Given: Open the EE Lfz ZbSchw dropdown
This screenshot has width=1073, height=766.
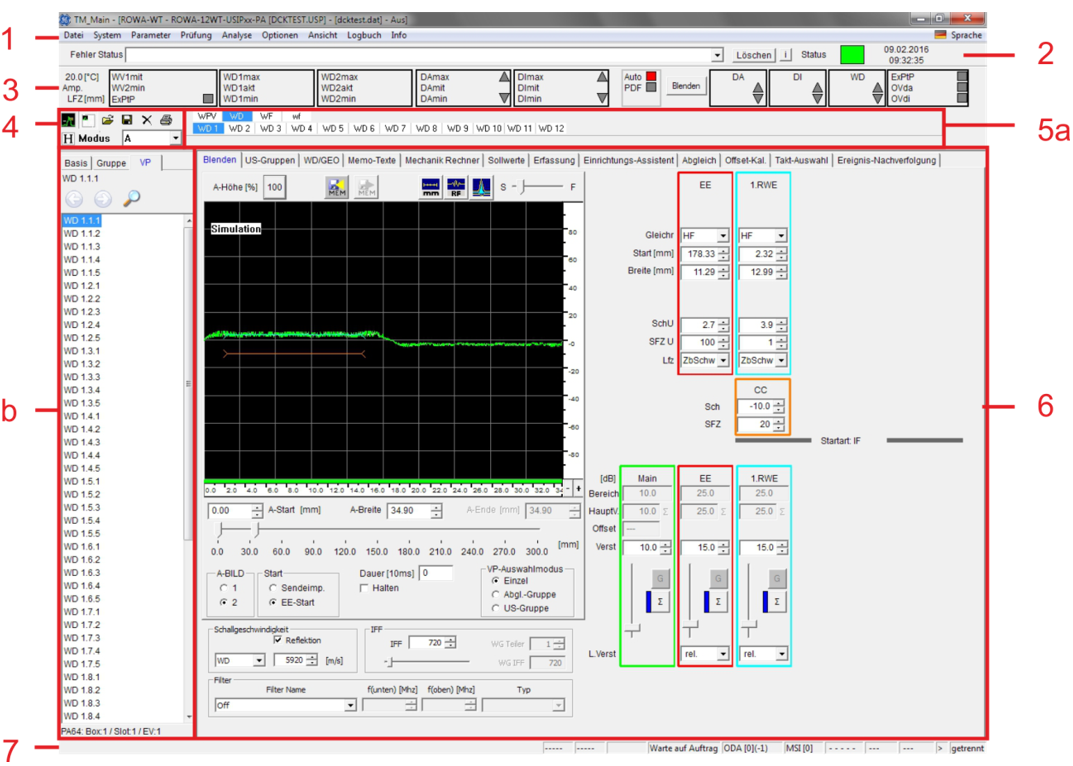Looking at the screenshot, I should (x=723, y=360).
